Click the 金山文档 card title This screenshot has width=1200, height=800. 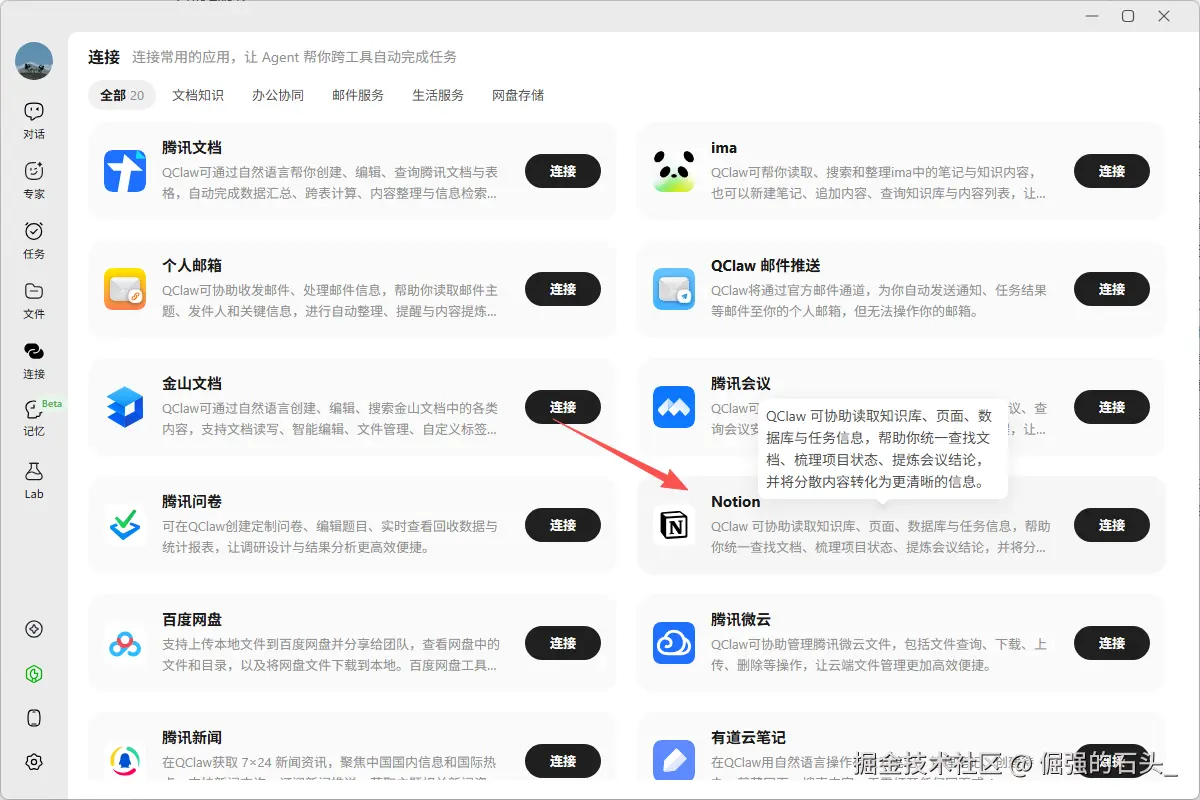coord(192,384)
